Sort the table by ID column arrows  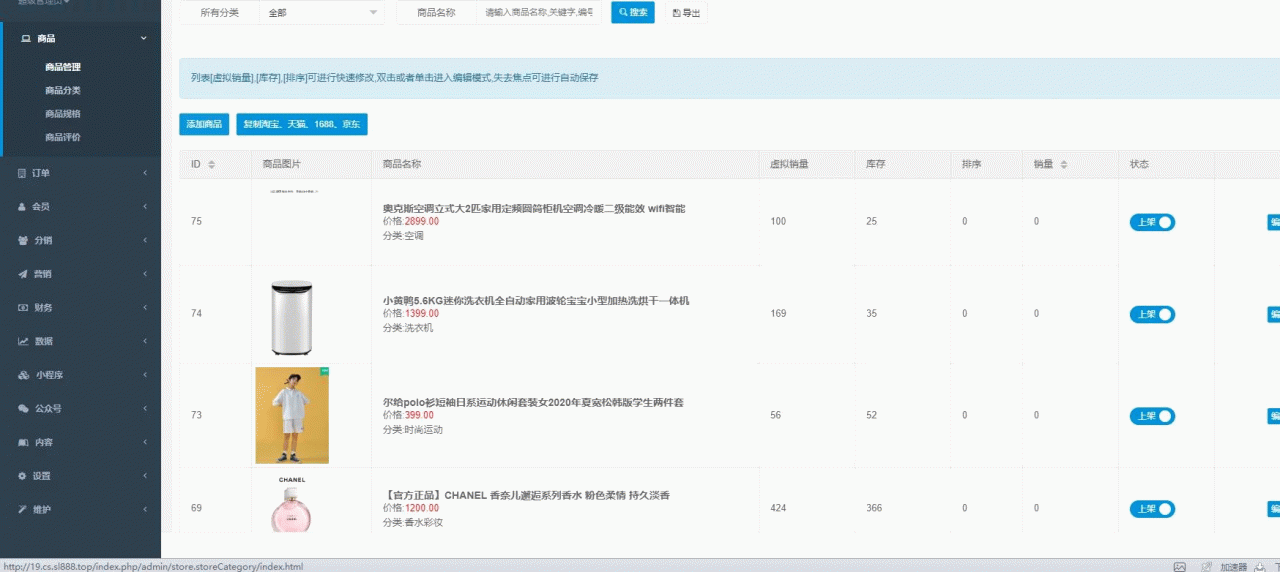pos(211,165)
